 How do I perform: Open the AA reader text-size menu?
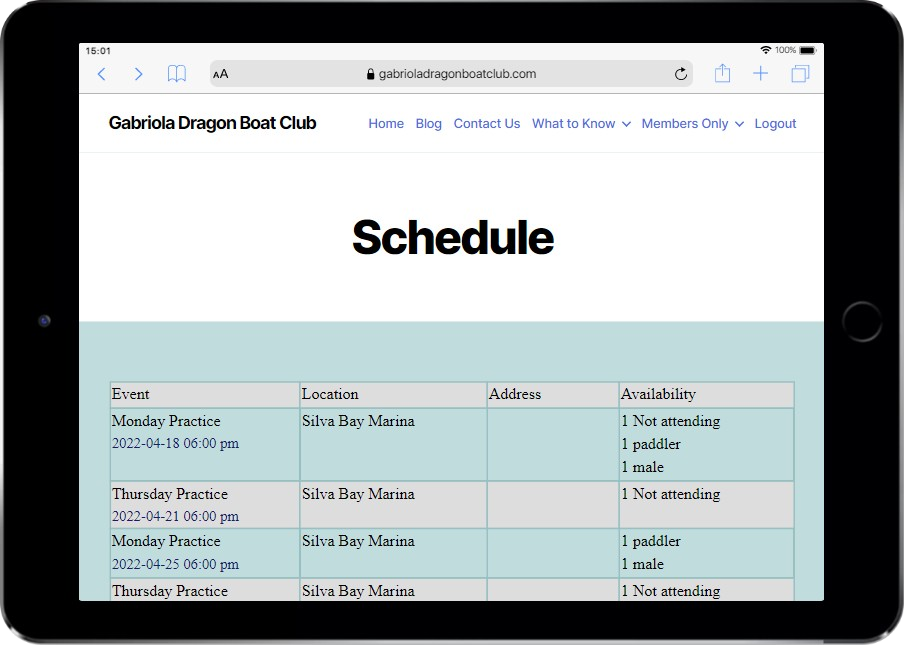pos(221,74)
